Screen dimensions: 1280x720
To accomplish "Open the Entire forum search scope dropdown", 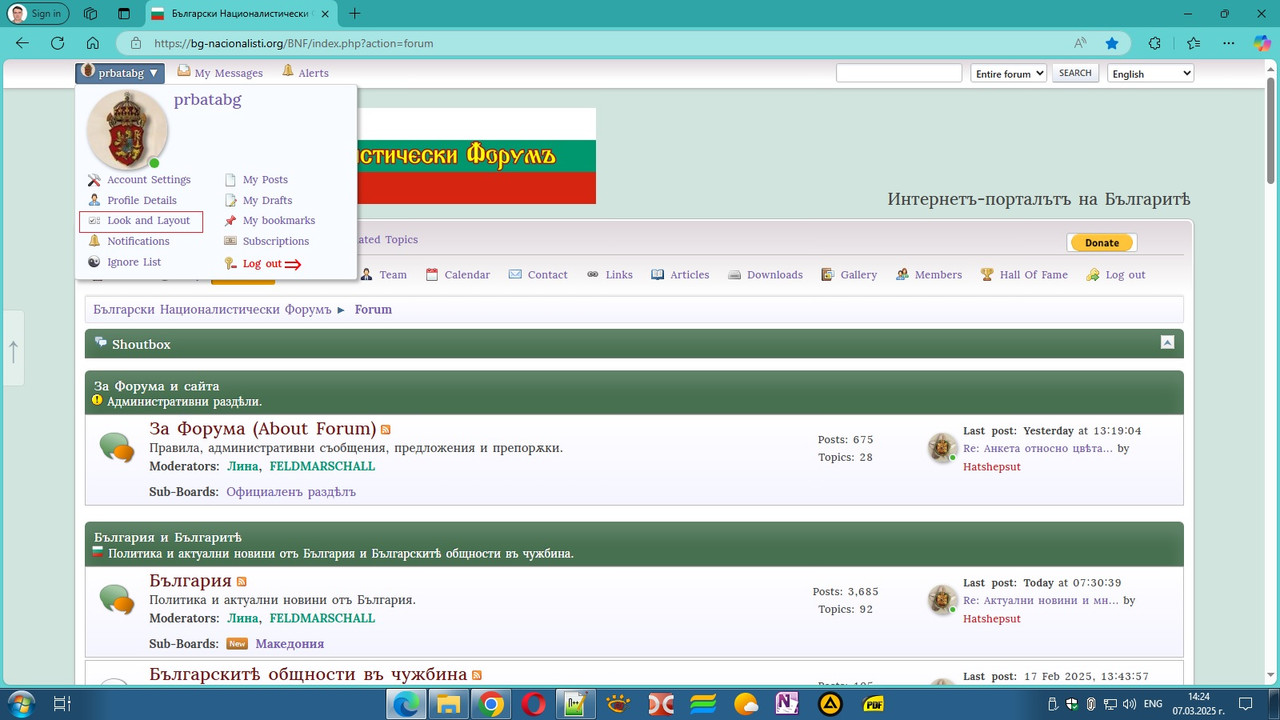I will click(1008, 73).
